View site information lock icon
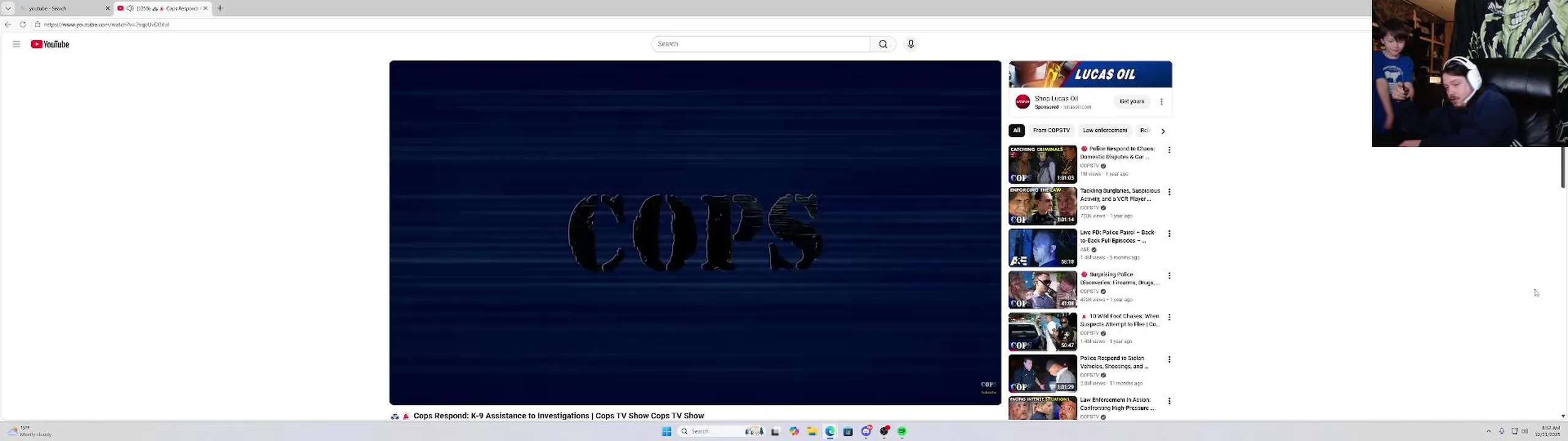Image resolution: width=1568 pixels, height=441 pixels. (37, 24)
